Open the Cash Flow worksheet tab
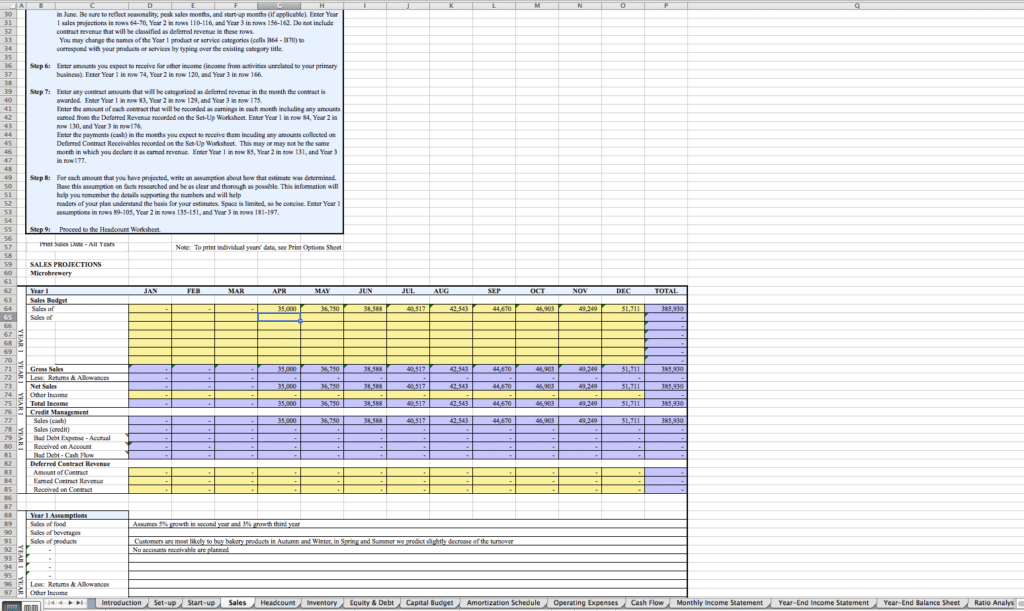Screen dimensions: 1024x611 (x=646, y=603)
